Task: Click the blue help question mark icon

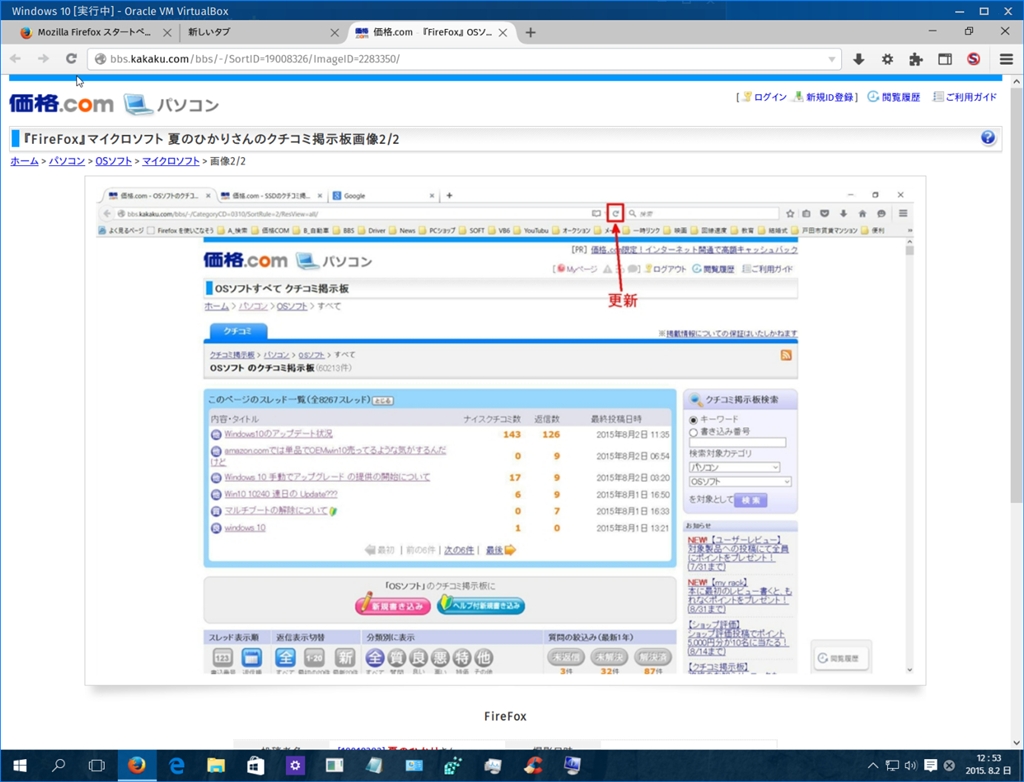Action: pyautogui.click(x=988, y=138)
